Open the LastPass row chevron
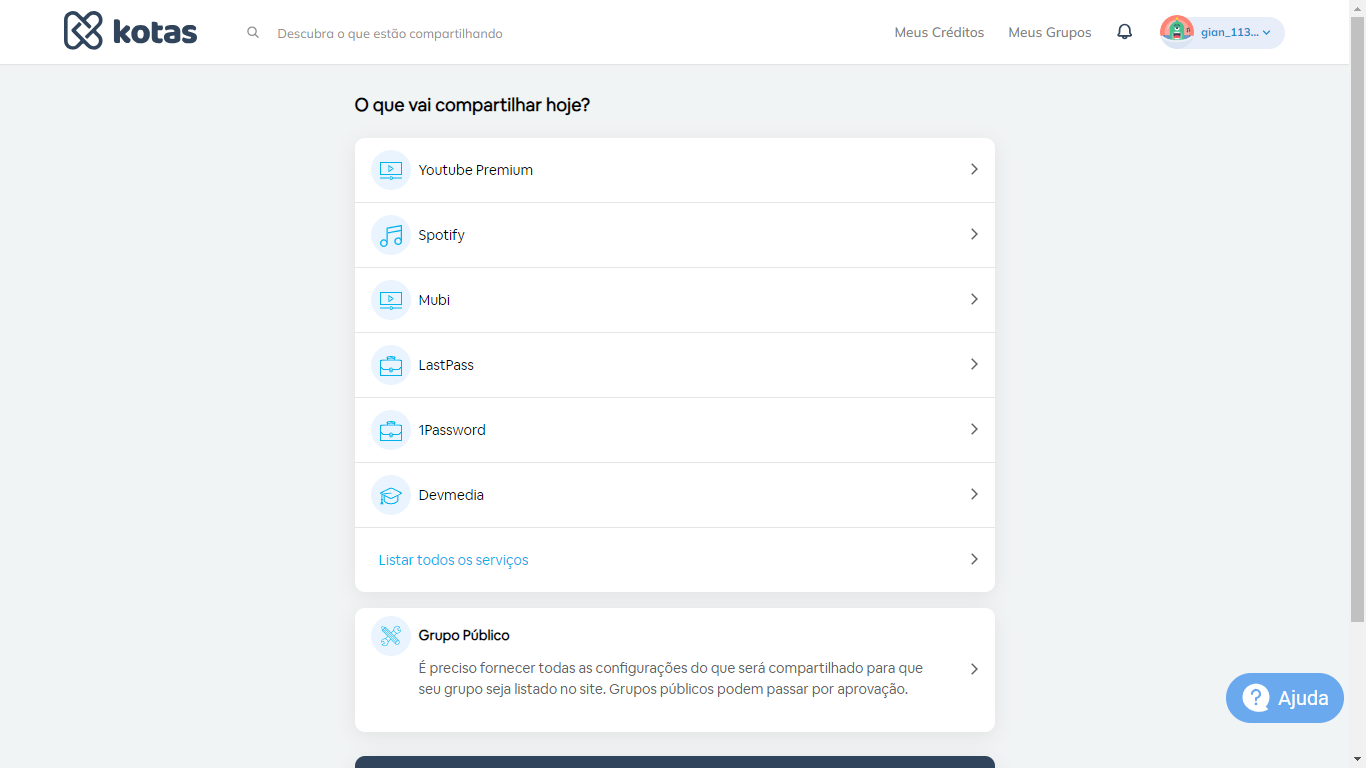Screen dimensions: 1366x768 pyautogui.click(x=974, y=364)
